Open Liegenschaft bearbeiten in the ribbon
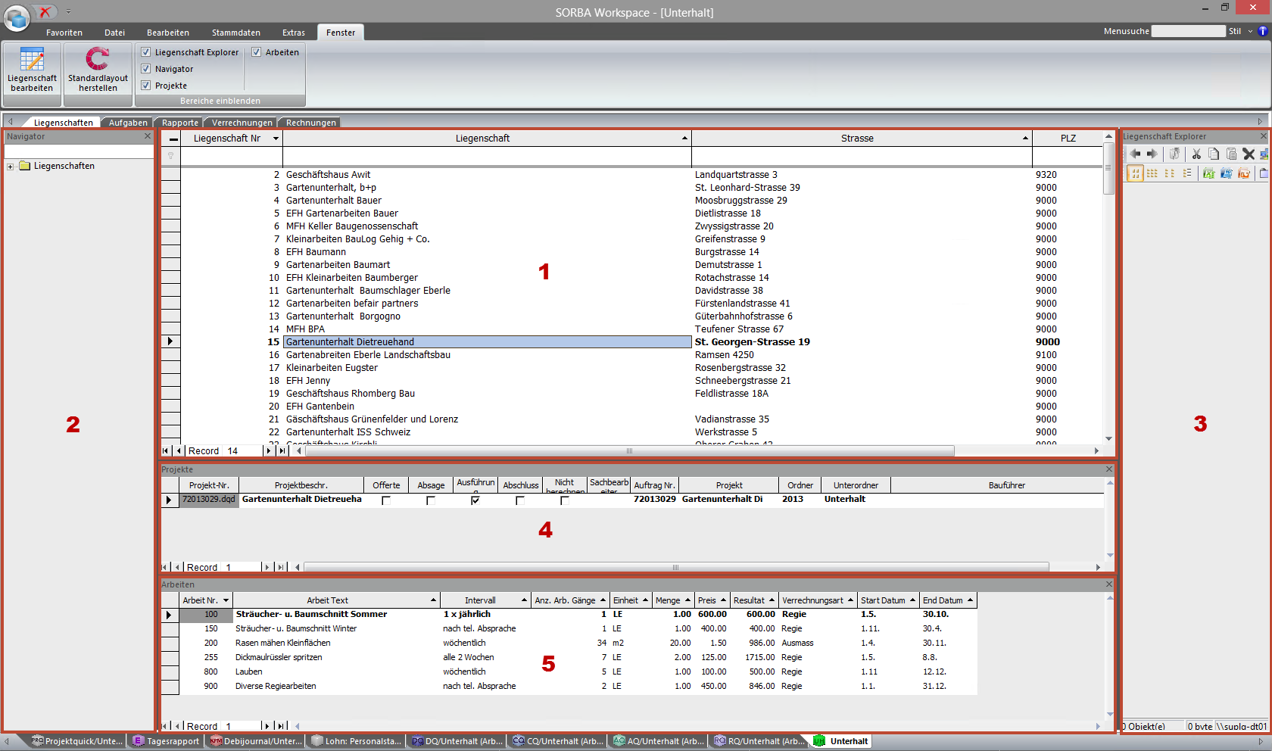This screenshot has height=751, width=1272. pyautogui.click(x=32, y=69)
